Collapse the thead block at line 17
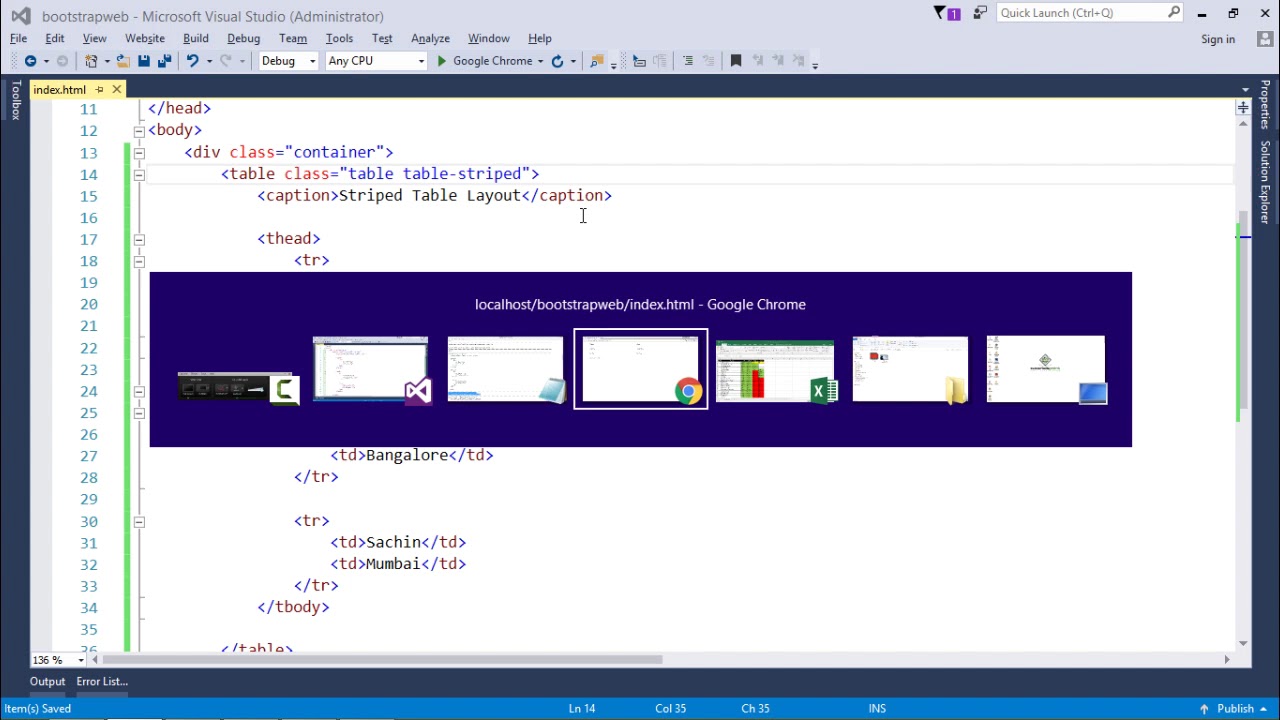Image resolution: width=1280 pixels, height=720 pixels. pos(139,240)
